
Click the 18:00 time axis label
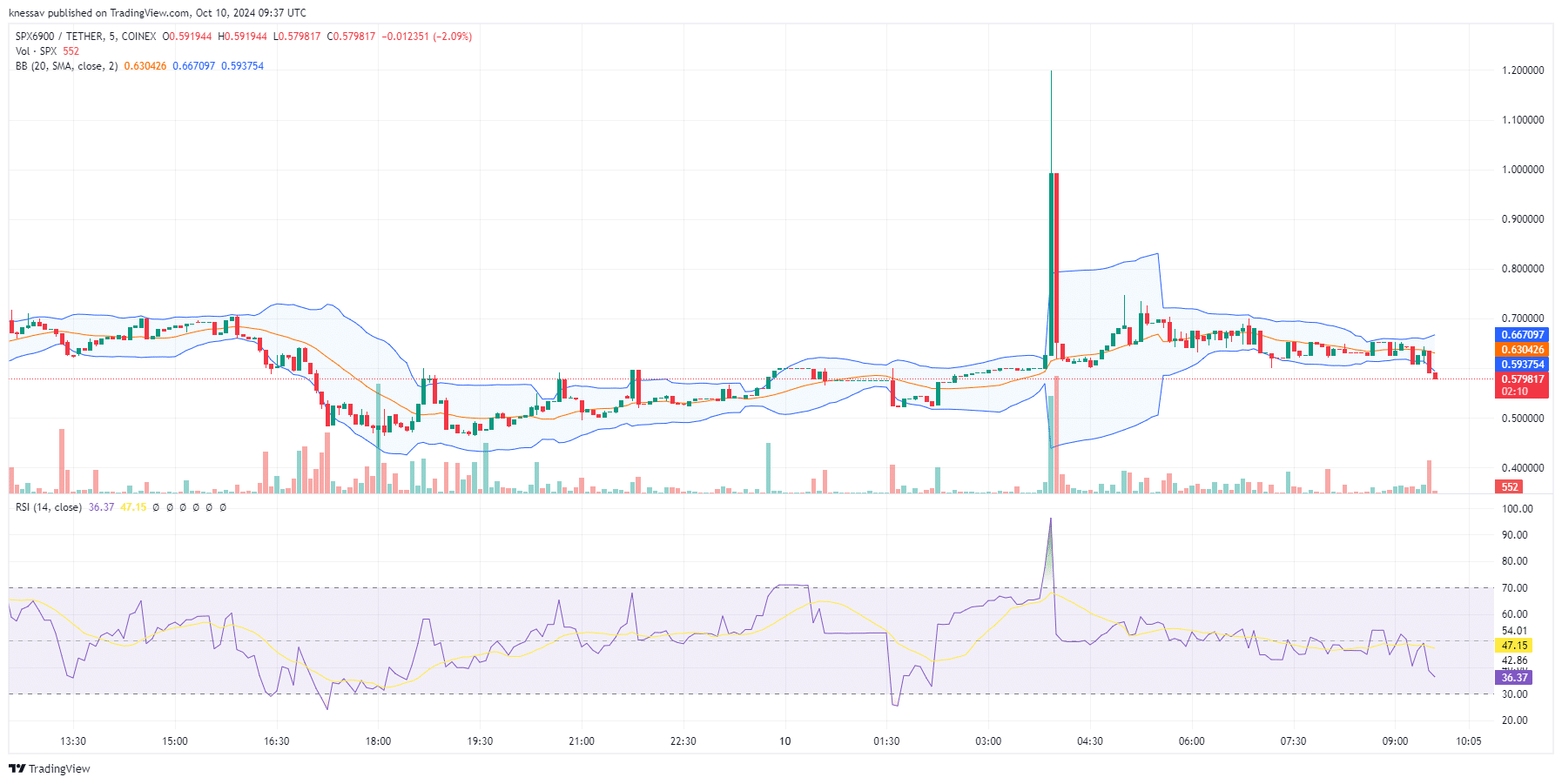point(378,741)
